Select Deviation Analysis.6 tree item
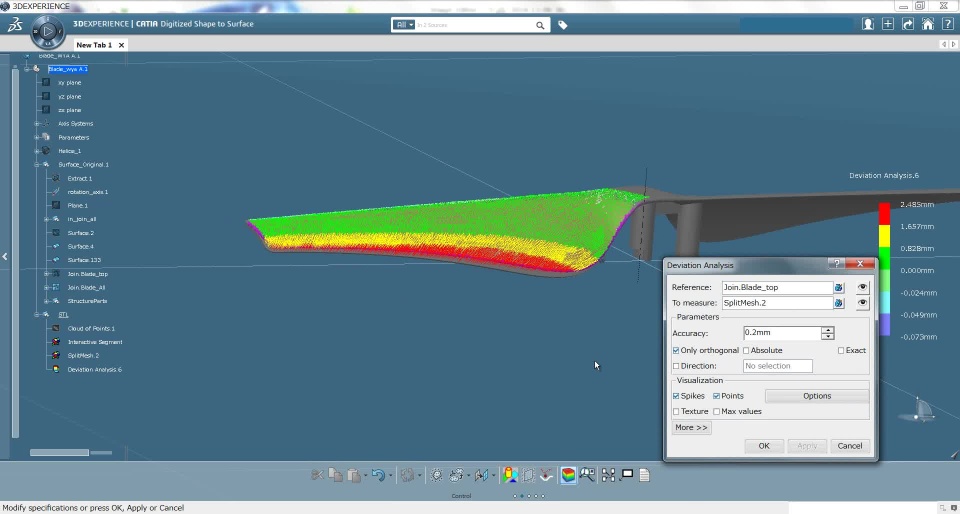Viewport: 960px width, 514px height. [94, 370]
